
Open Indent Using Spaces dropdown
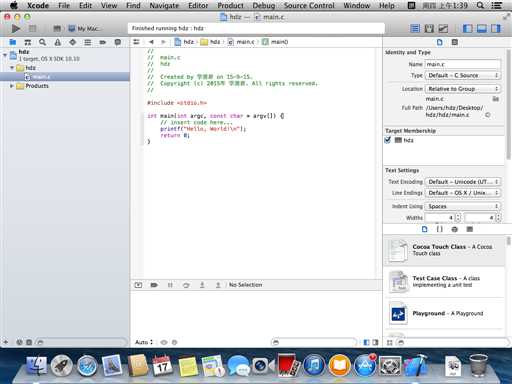click(x=463, y=206)
